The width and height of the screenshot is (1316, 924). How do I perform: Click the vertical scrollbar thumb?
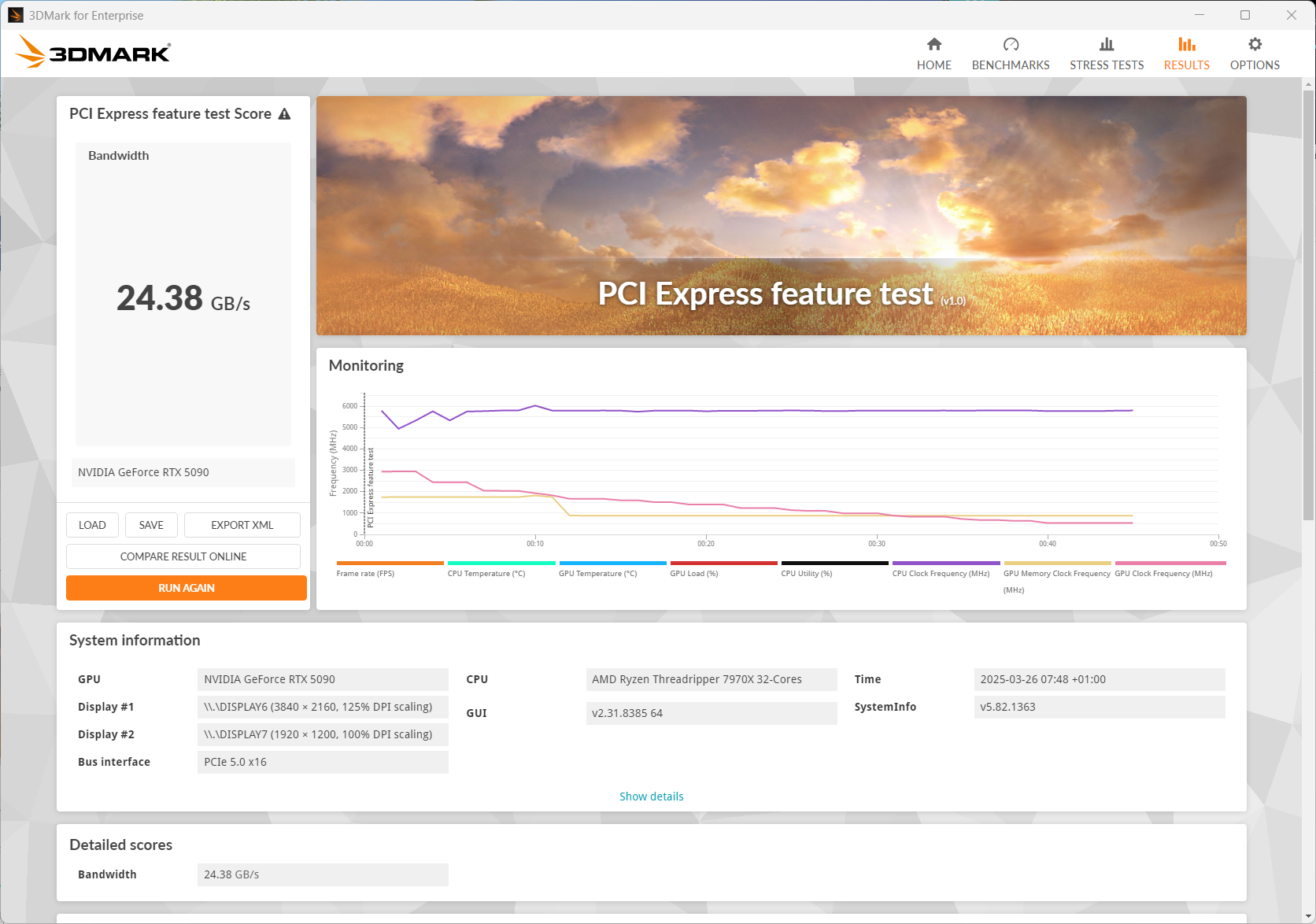1308,305
